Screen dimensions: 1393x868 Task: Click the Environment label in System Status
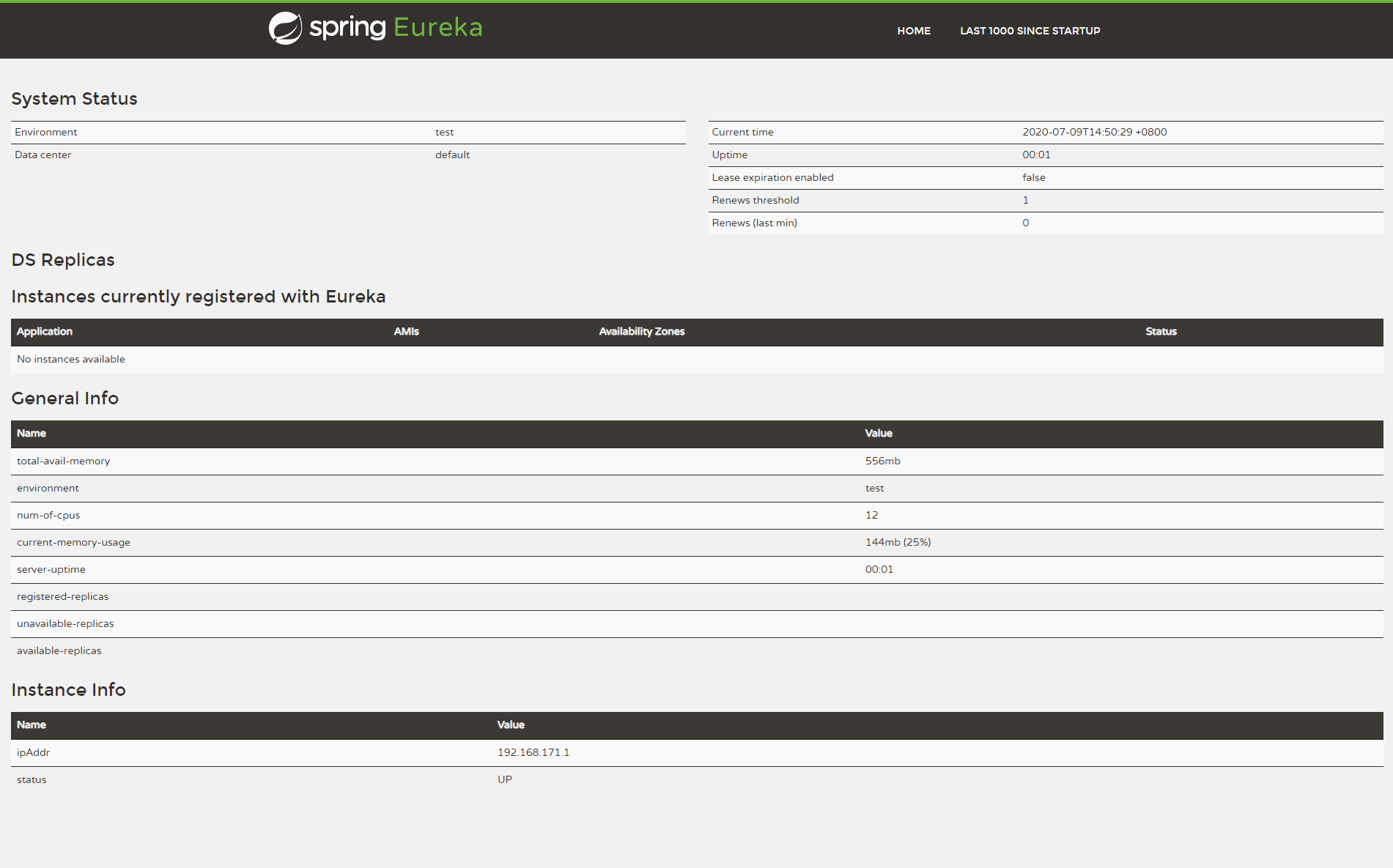pyautogui.click(x=45, y=132)
